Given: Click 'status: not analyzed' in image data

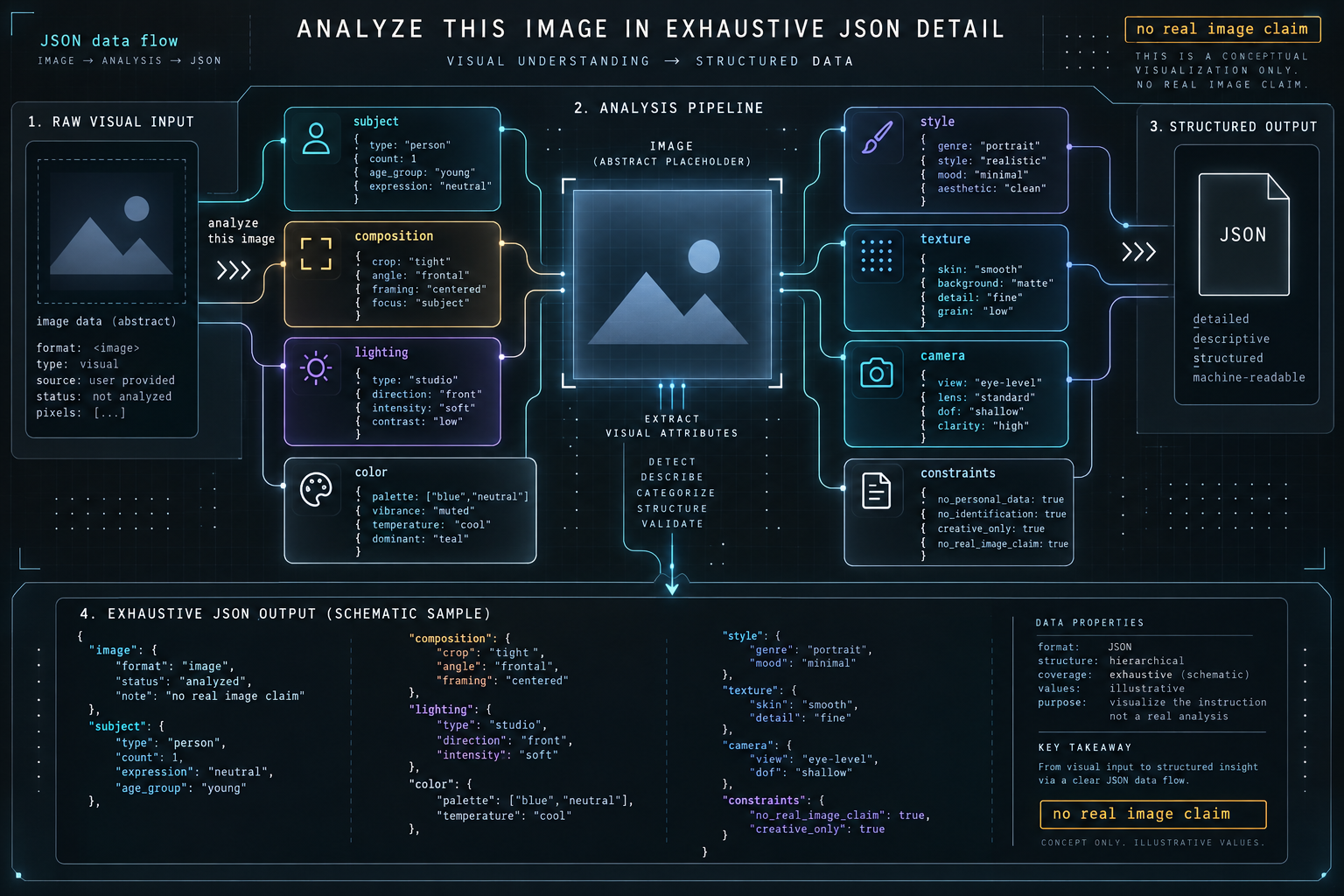Looking at the screenshot, I should coord(104,396).
